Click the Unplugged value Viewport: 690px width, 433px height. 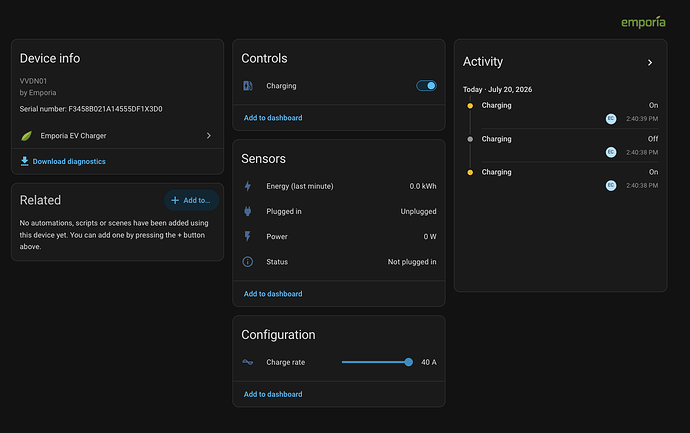click(x=418, y=211)
